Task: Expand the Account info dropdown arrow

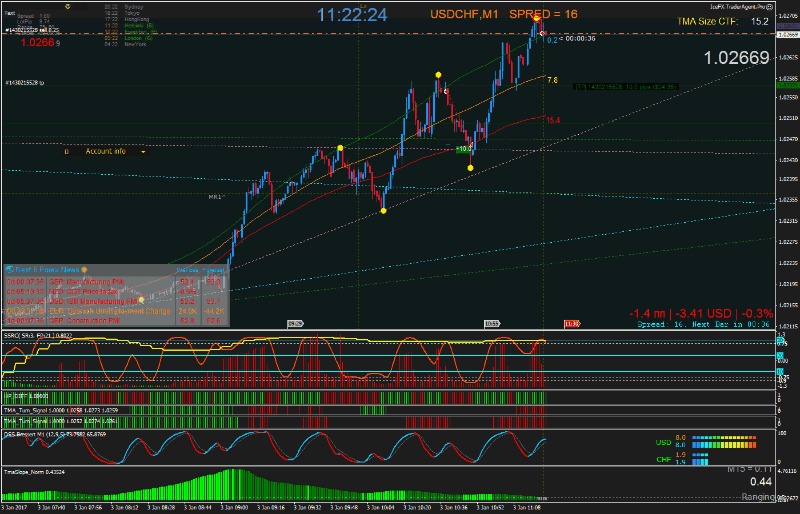Action: [143, 152]
